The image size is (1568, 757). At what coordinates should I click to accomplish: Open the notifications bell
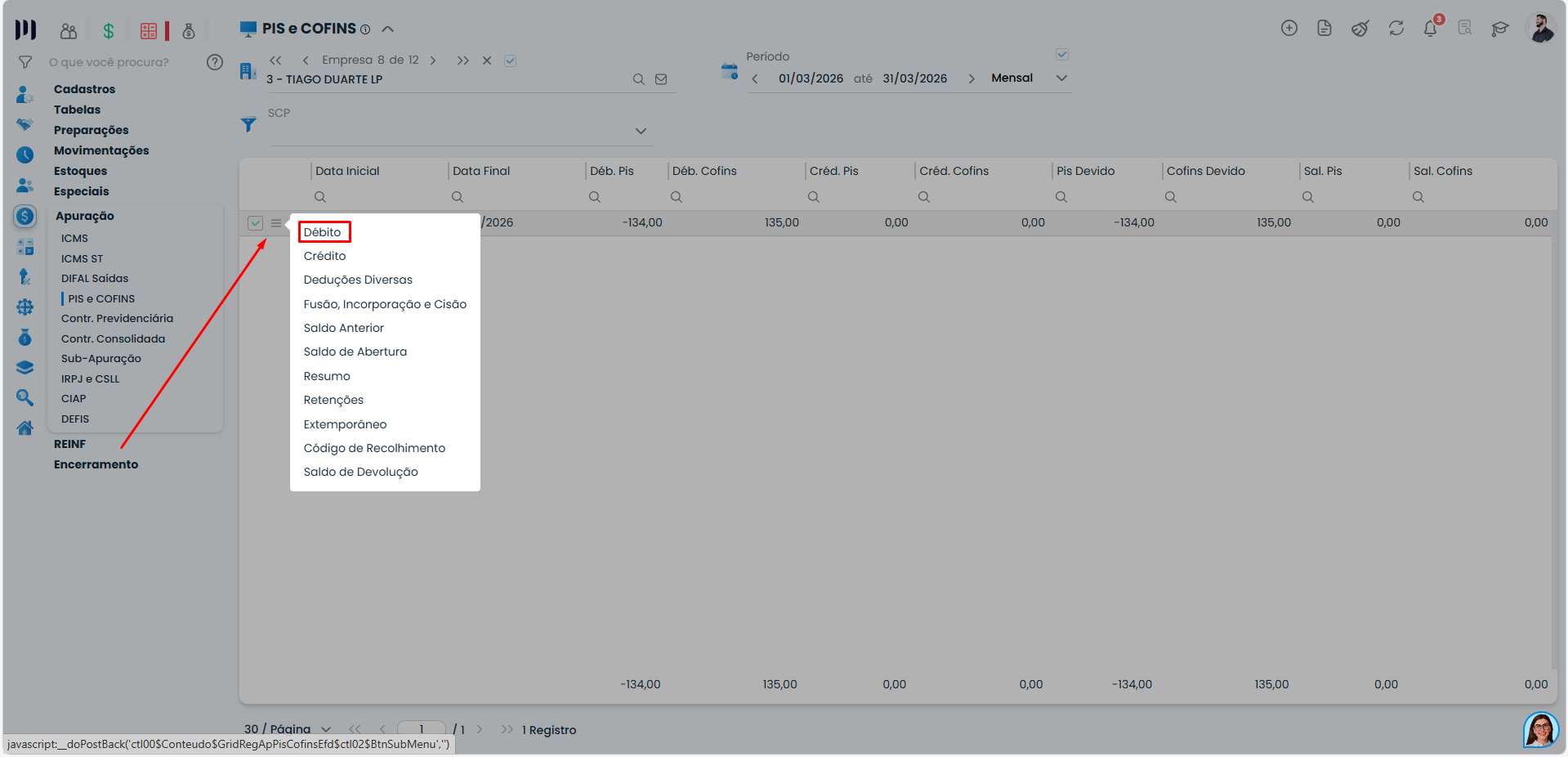1430,29
